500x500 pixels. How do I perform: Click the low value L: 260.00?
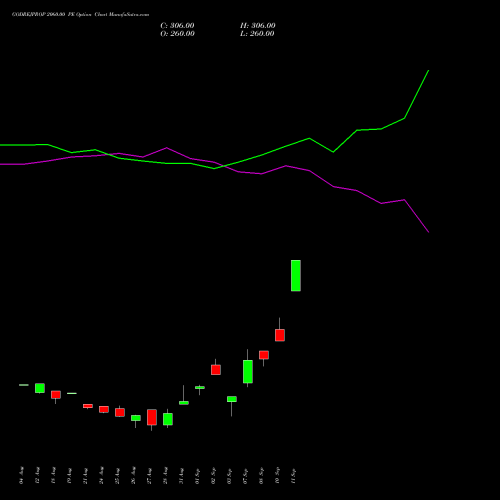click(x=257, y=34)
